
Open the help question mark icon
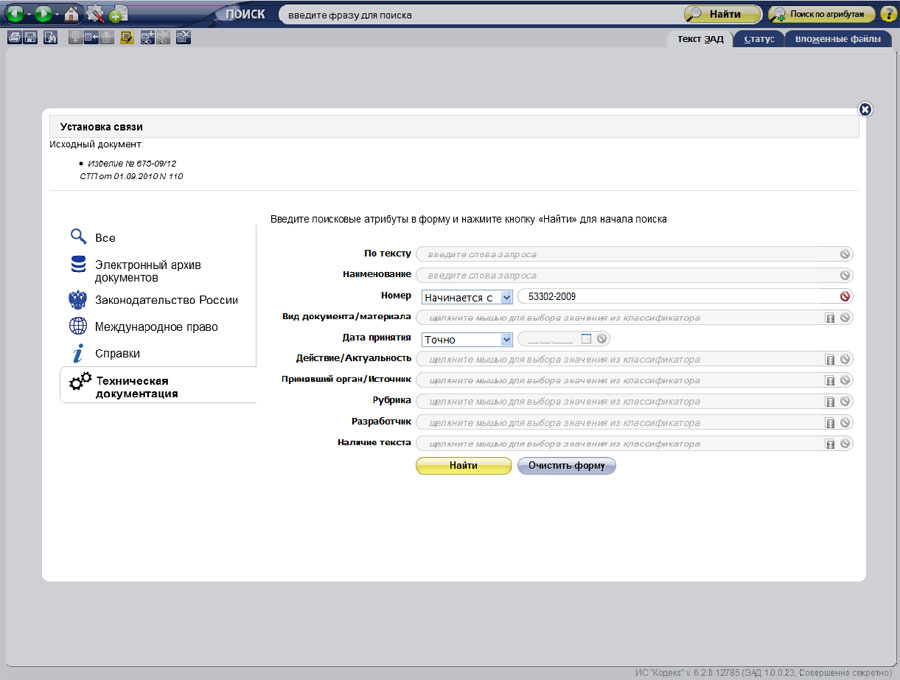[888, 14]
